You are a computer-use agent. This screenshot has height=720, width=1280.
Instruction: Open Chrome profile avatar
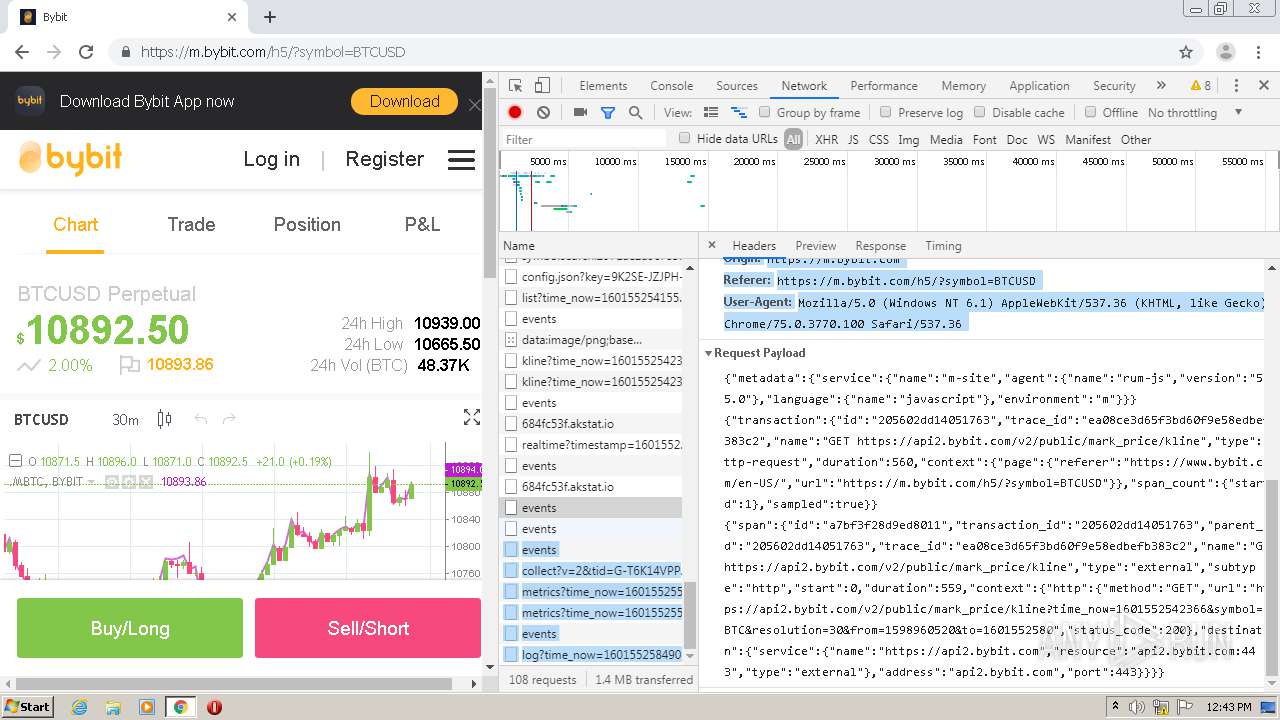[x=1226, y=52]
